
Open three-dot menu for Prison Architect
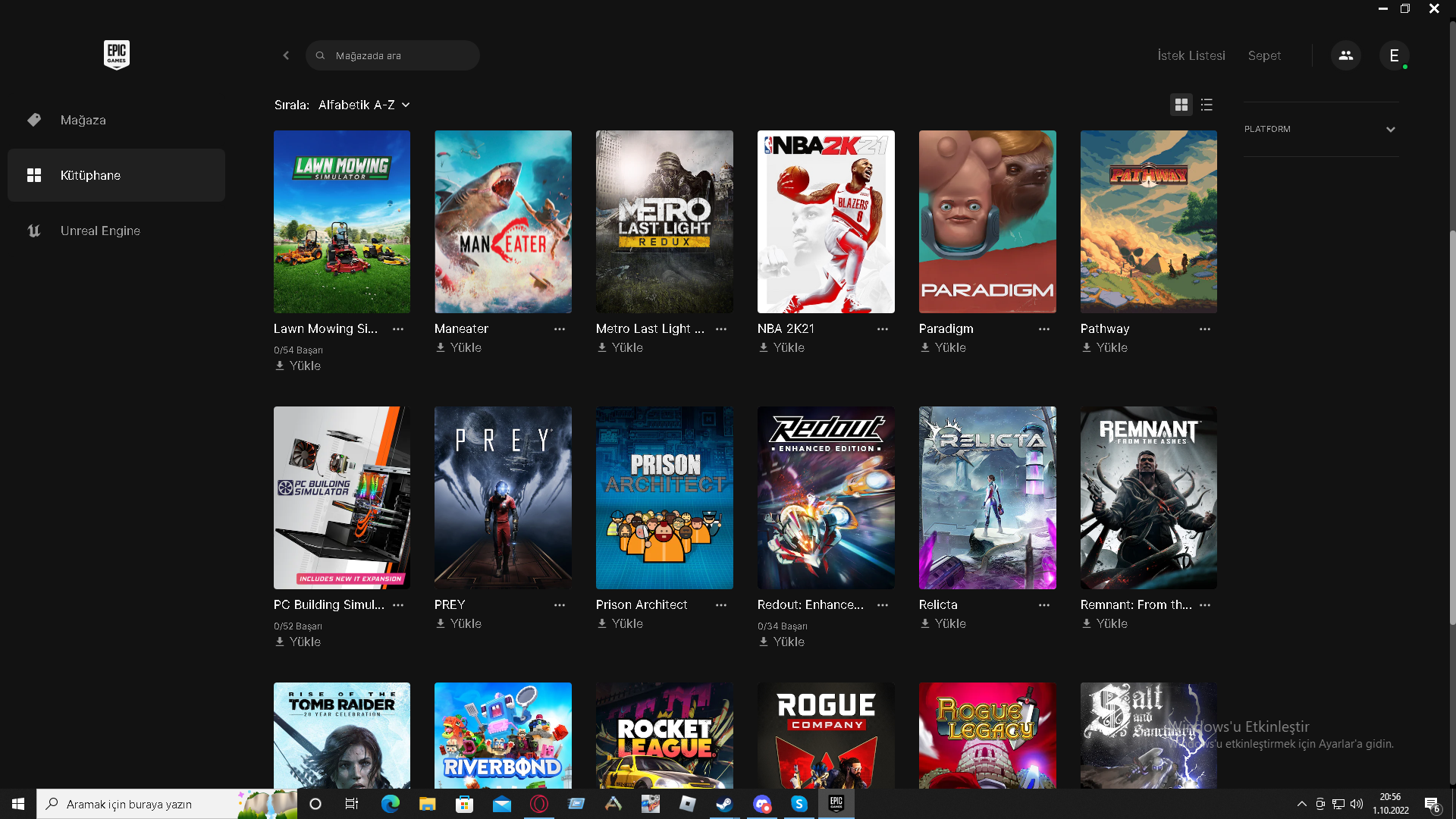click(721, 605)
